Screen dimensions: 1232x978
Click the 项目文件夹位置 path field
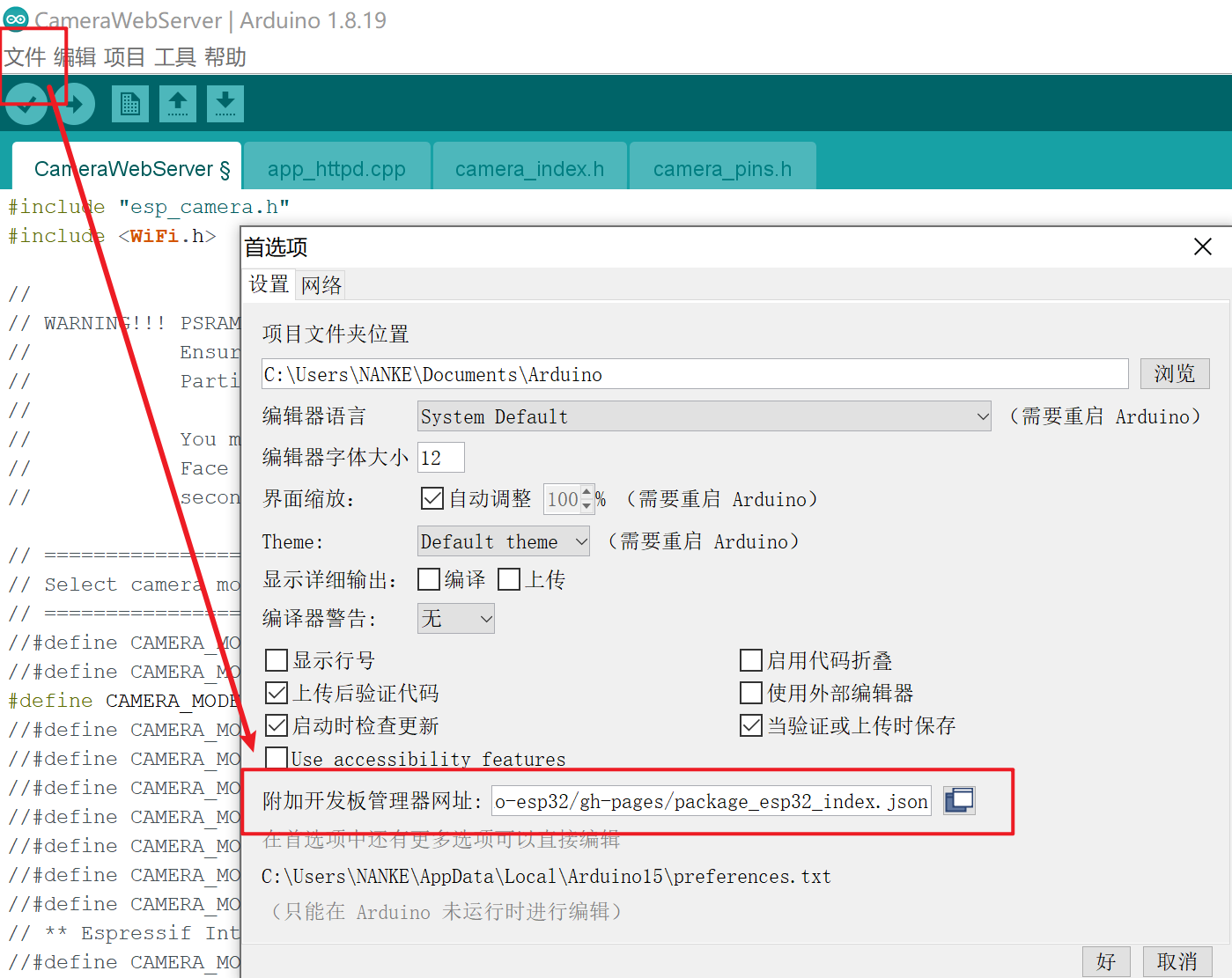695,373
